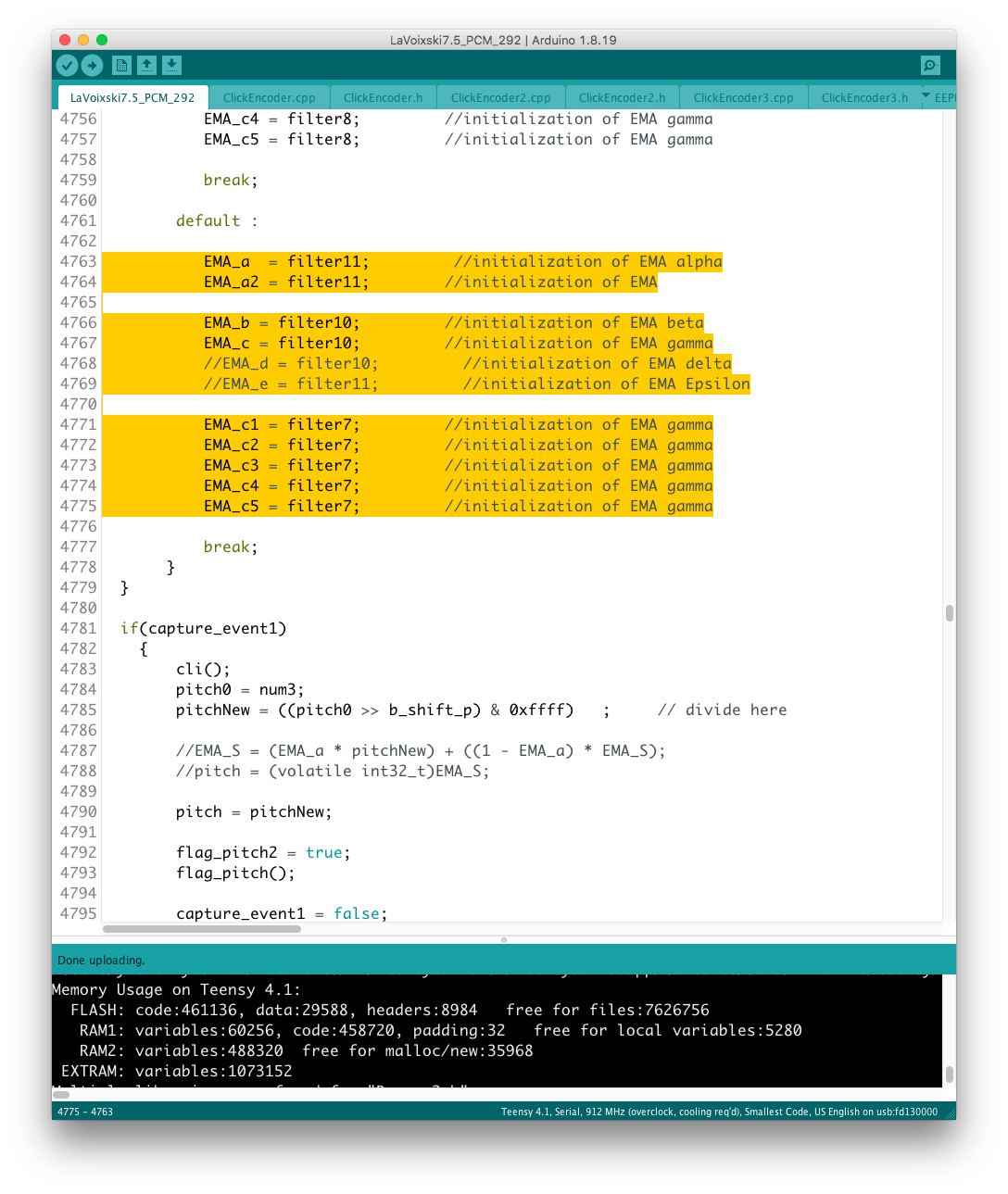The image size is (1008, 1194).
Task: Expand the tab list dropdown arrow
Action: [926, 95]
